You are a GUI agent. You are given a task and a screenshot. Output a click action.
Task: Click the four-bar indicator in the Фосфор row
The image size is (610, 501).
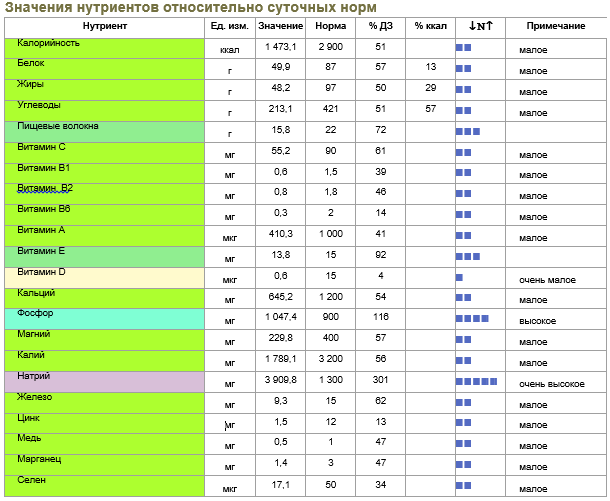pyautogui.click(x=472, y=319)
